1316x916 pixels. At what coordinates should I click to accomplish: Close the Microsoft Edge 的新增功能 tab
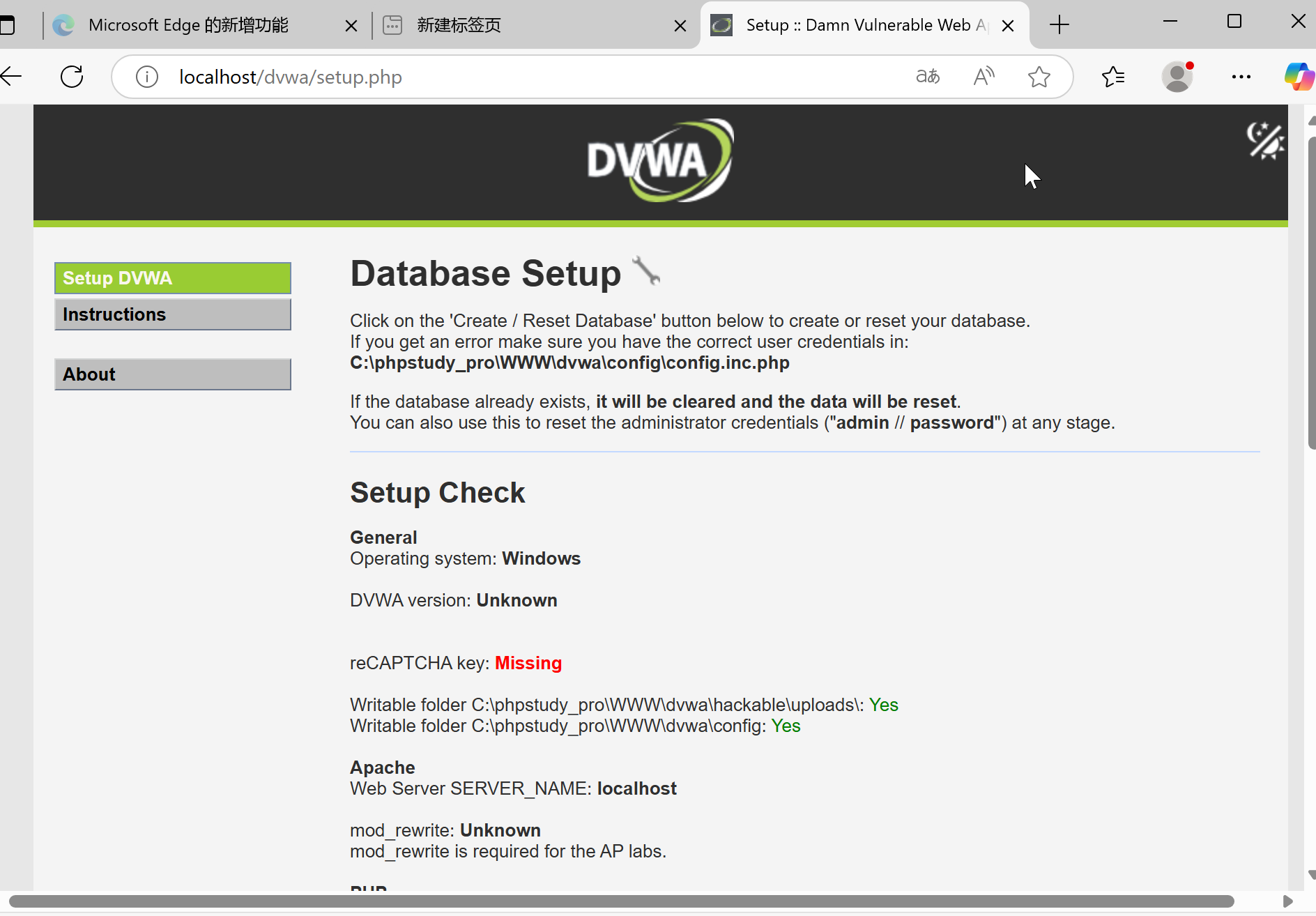click(351, 26)
